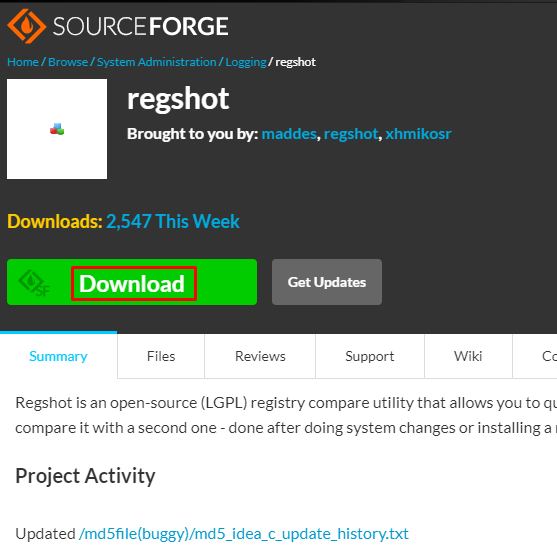Click the regshot project cubes icon
Screen dimensions: 557x550
pyautogui.click(x=57, y=129)
